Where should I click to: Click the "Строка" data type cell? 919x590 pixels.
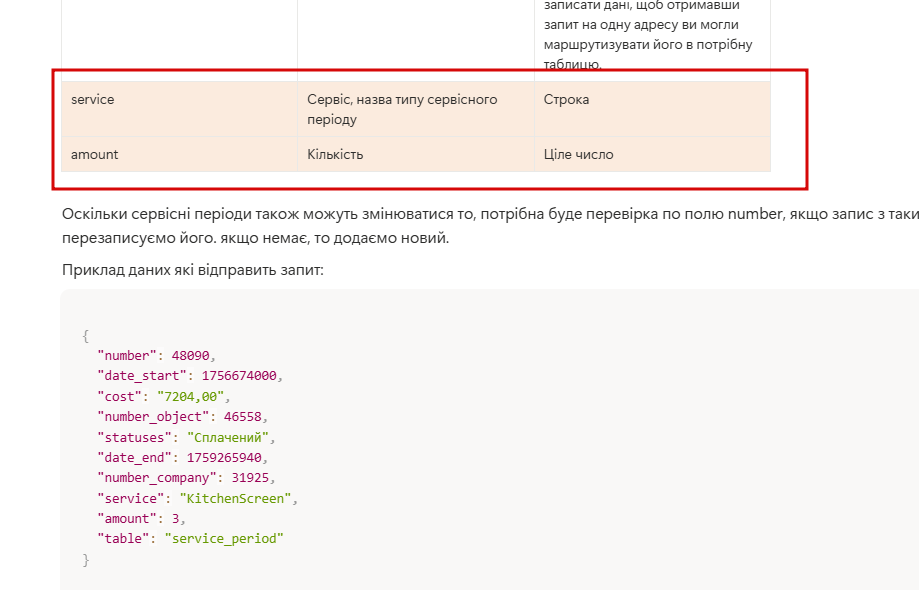pyautogui.click(x=567, y=100)
